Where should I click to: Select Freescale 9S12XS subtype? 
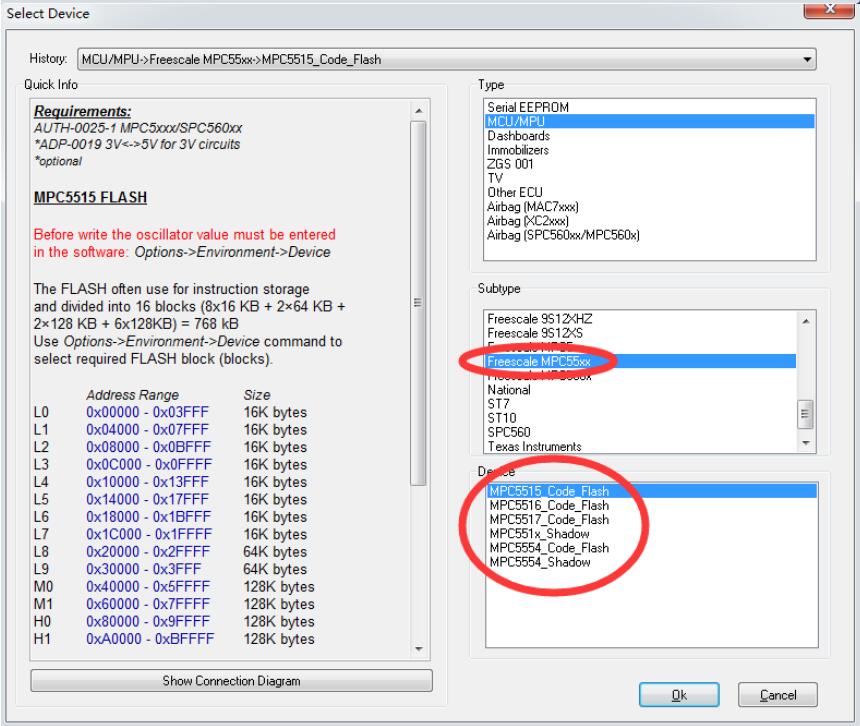tap(641, 333)
